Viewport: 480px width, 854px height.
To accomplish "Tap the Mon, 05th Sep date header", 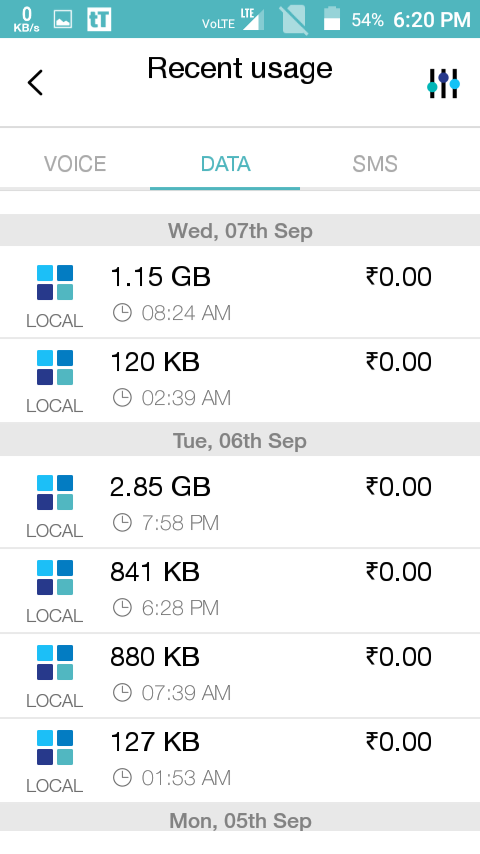I will point(240,820).
